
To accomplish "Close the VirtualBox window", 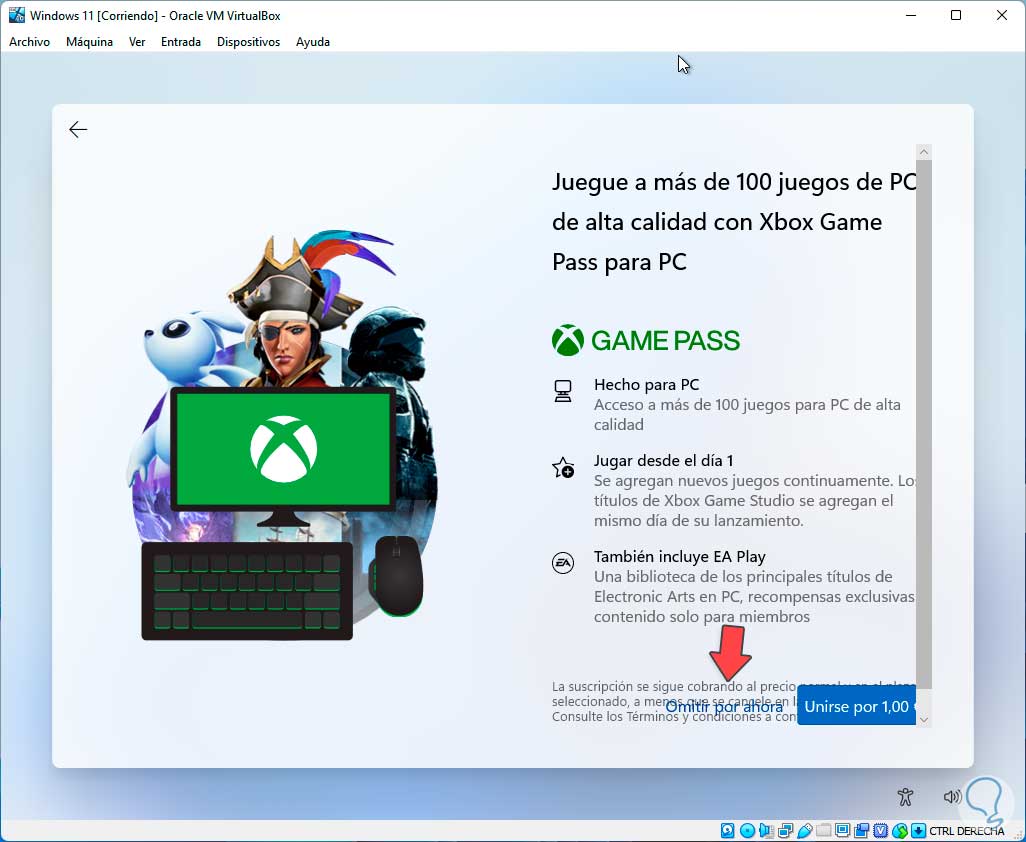I will pos(1002,15).
